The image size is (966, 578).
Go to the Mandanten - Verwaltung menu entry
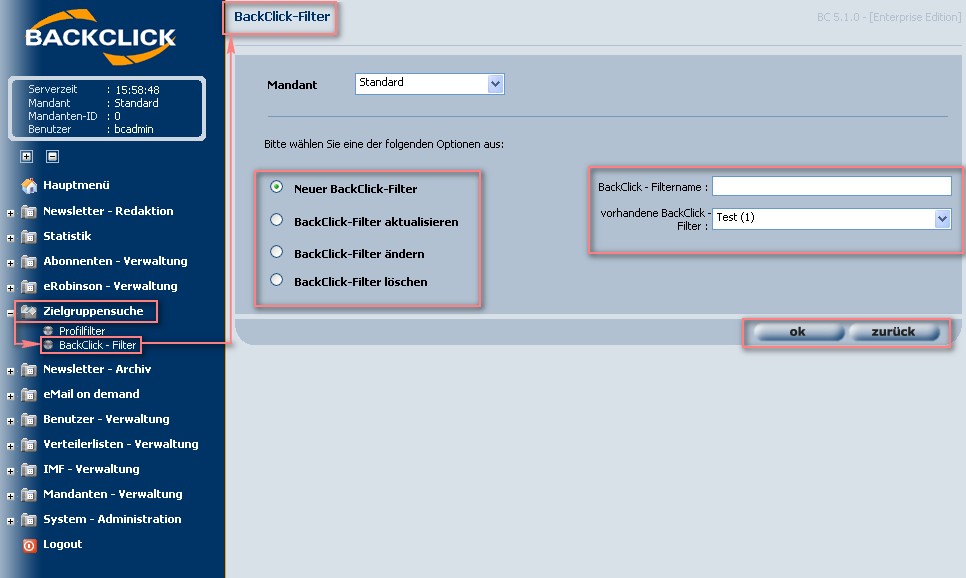coord(113,494)
